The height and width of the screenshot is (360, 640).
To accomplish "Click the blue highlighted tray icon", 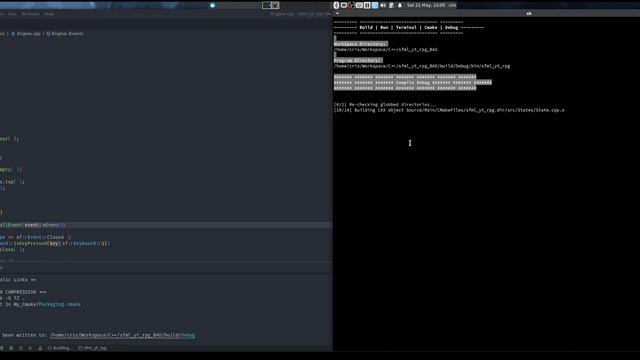I will 375,5.
